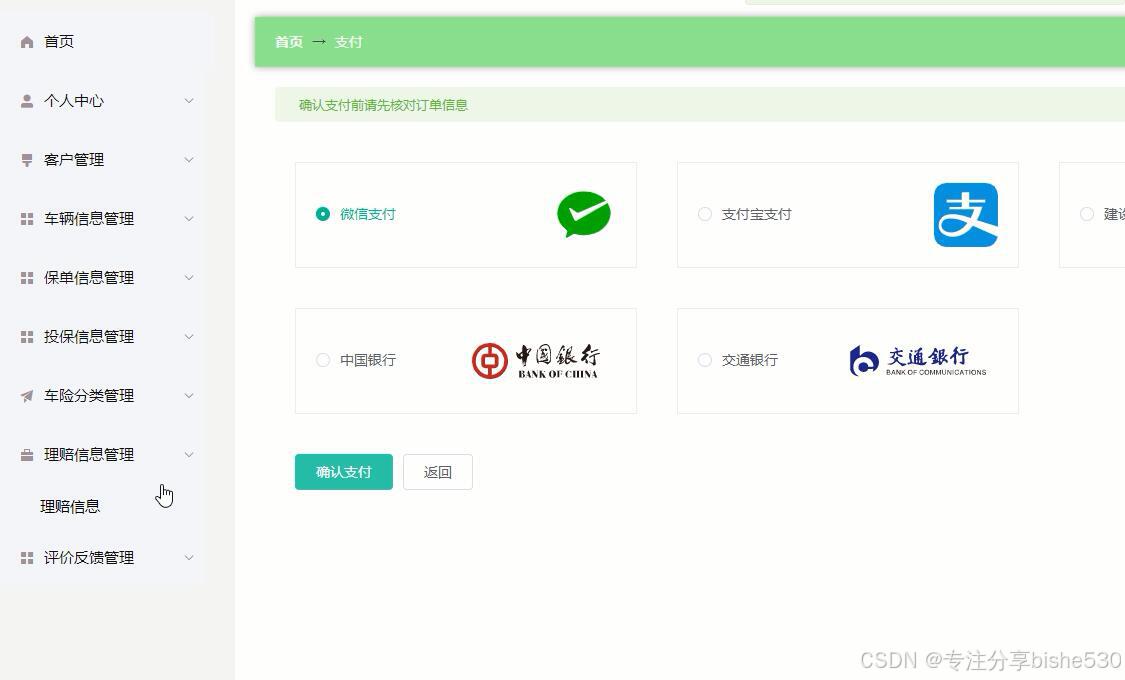1125x680 pixels.
Task: Click the 中国银行 label text
Action: click(x=368, y=360)
